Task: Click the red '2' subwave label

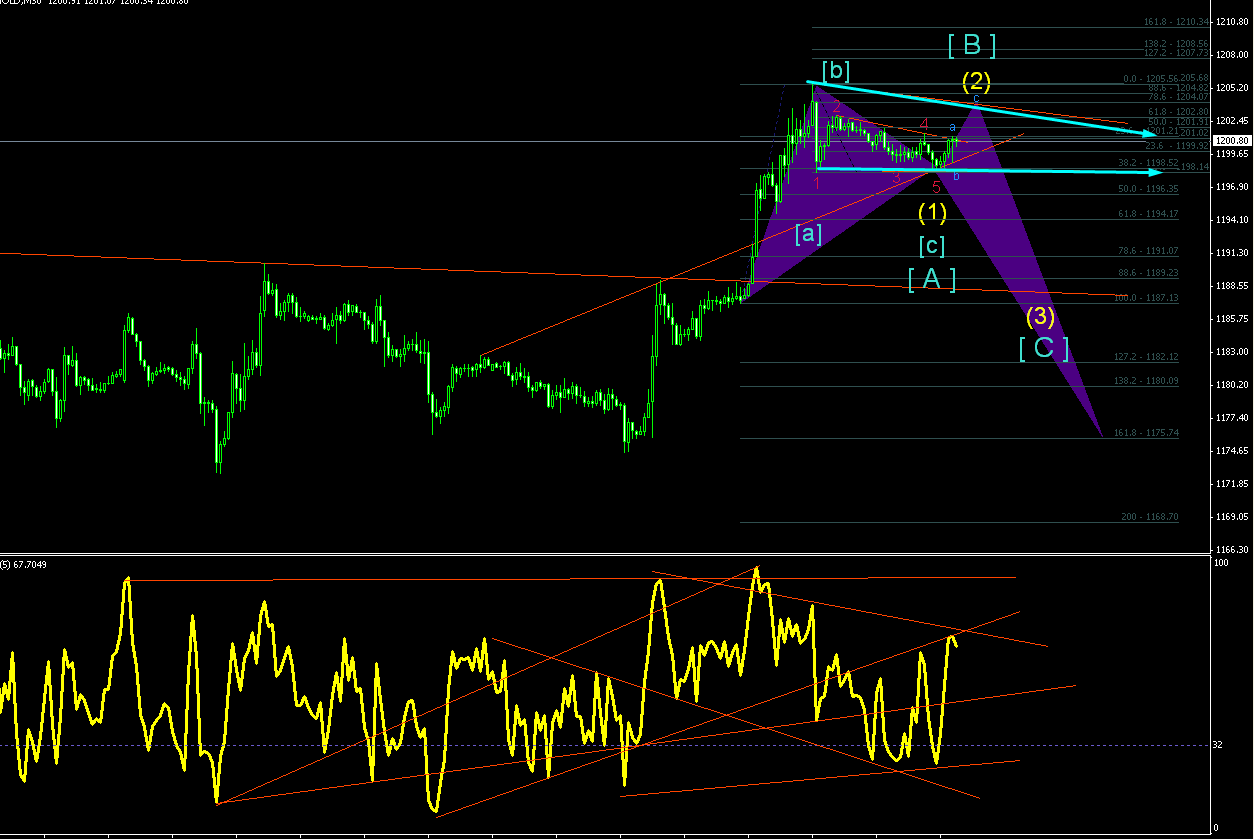Action: click(837, 108)
